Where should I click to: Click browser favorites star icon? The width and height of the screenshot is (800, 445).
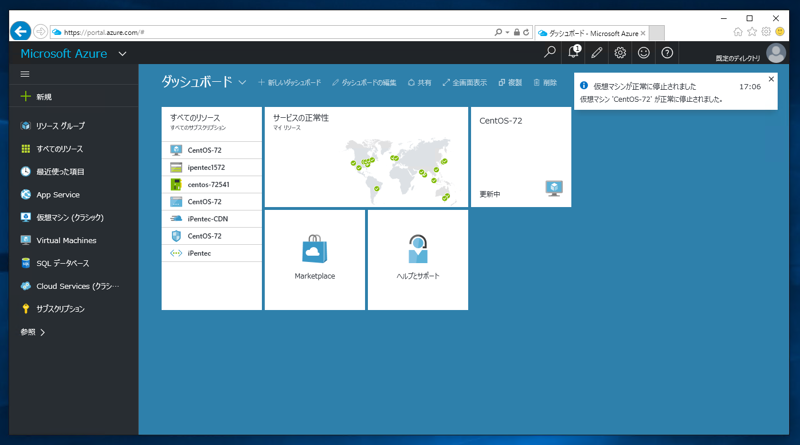(752, 32)
